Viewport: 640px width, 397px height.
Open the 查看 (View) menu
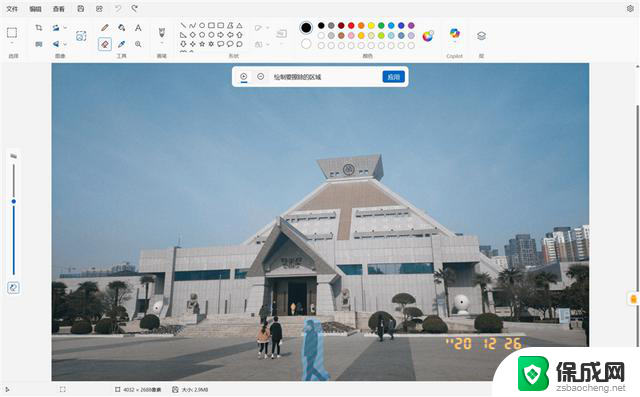(x=58, y=9)
